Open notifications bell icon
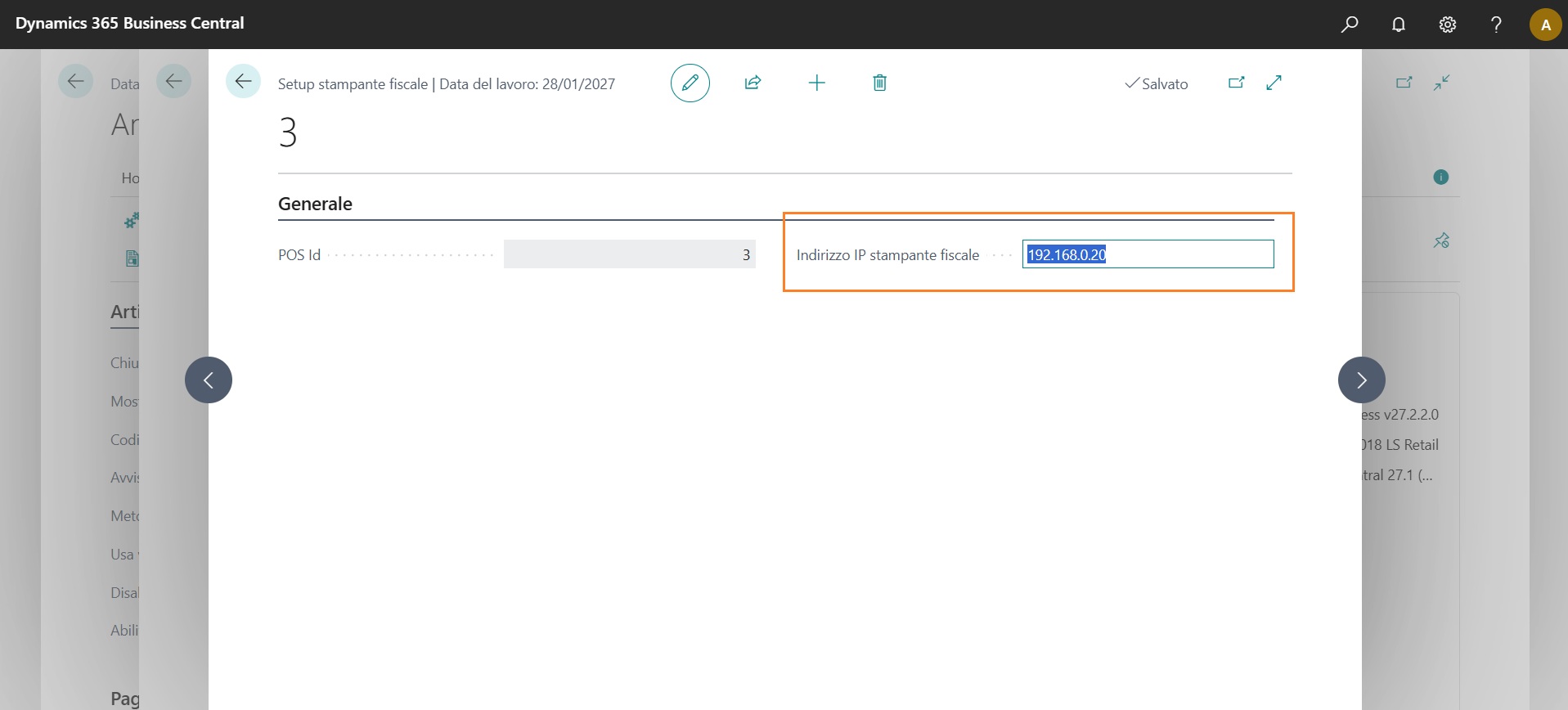Screen dimensions: 1568x710 [1399, 25]
